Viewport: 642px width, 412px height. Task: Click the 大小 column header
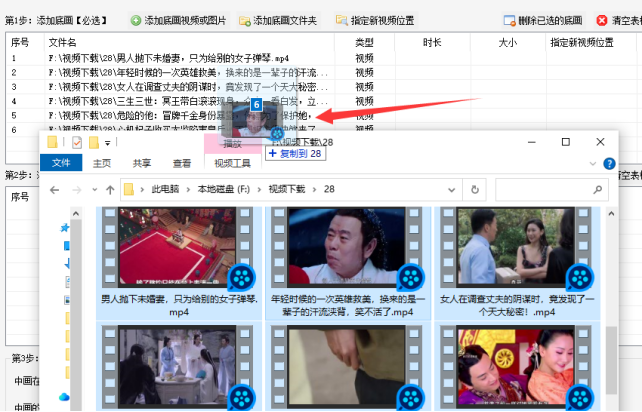(x=508, y=43)
